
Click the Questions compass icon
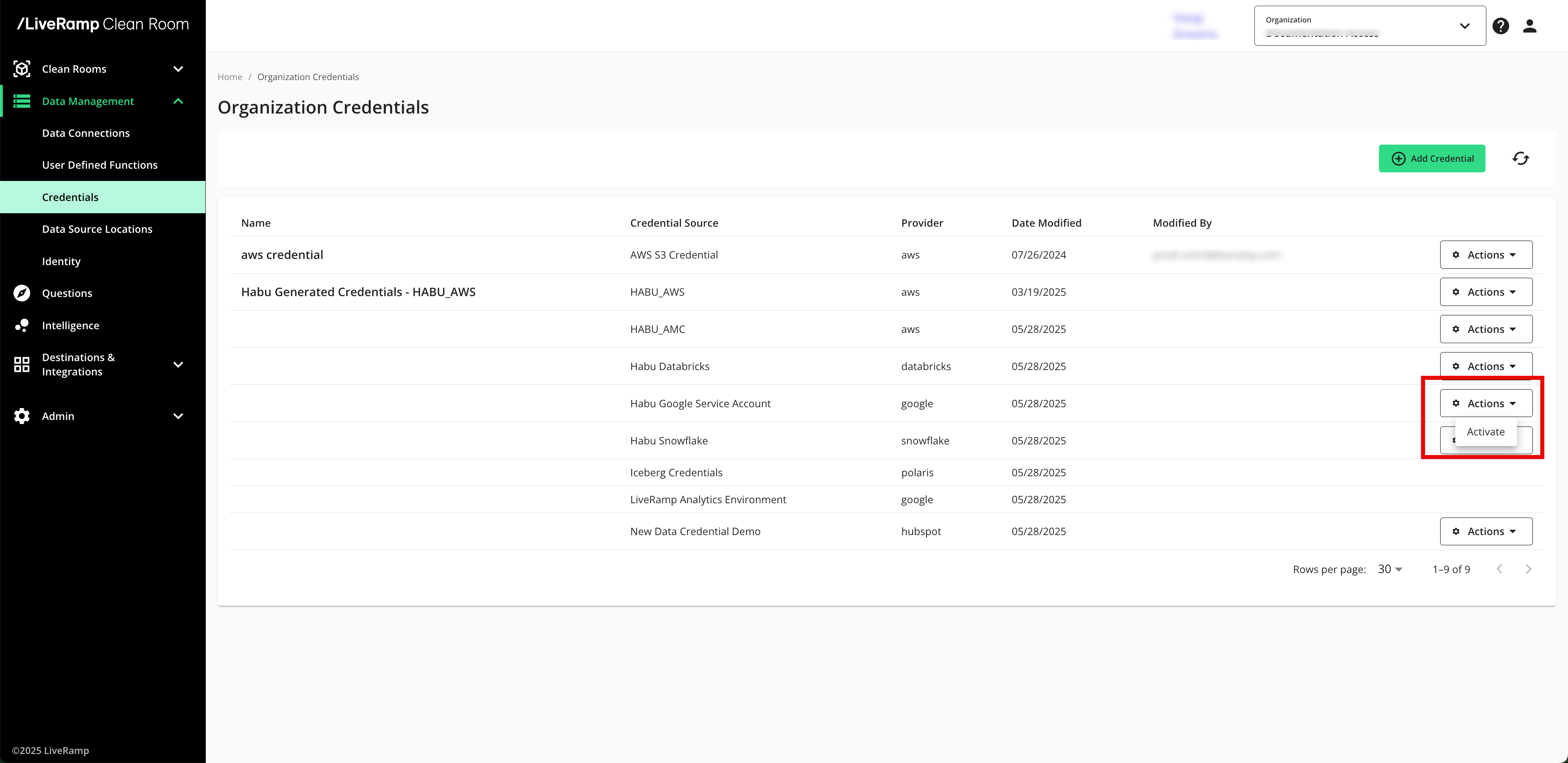[22, 293]
